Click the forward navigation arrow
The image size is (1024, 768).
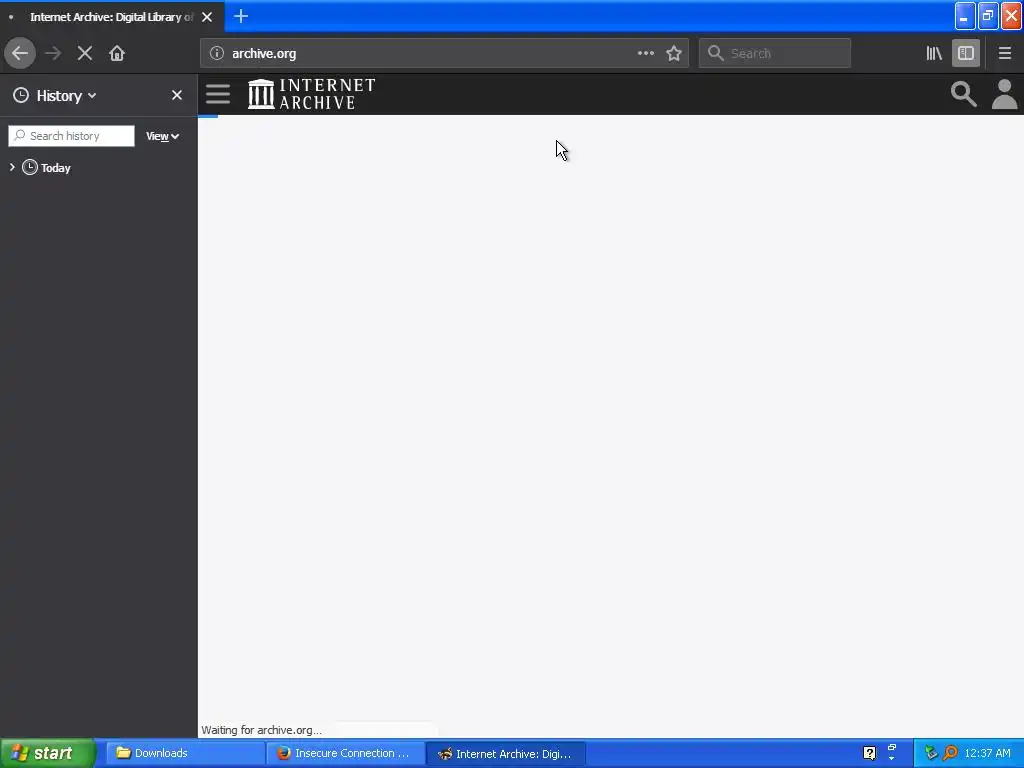(x=53, y=54)
